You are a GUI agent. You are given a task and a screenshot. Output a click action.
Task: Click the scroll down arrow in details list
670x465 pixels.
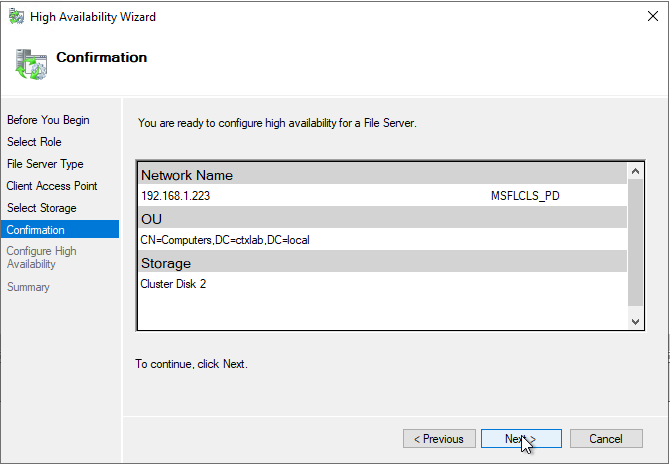point(636,321)
